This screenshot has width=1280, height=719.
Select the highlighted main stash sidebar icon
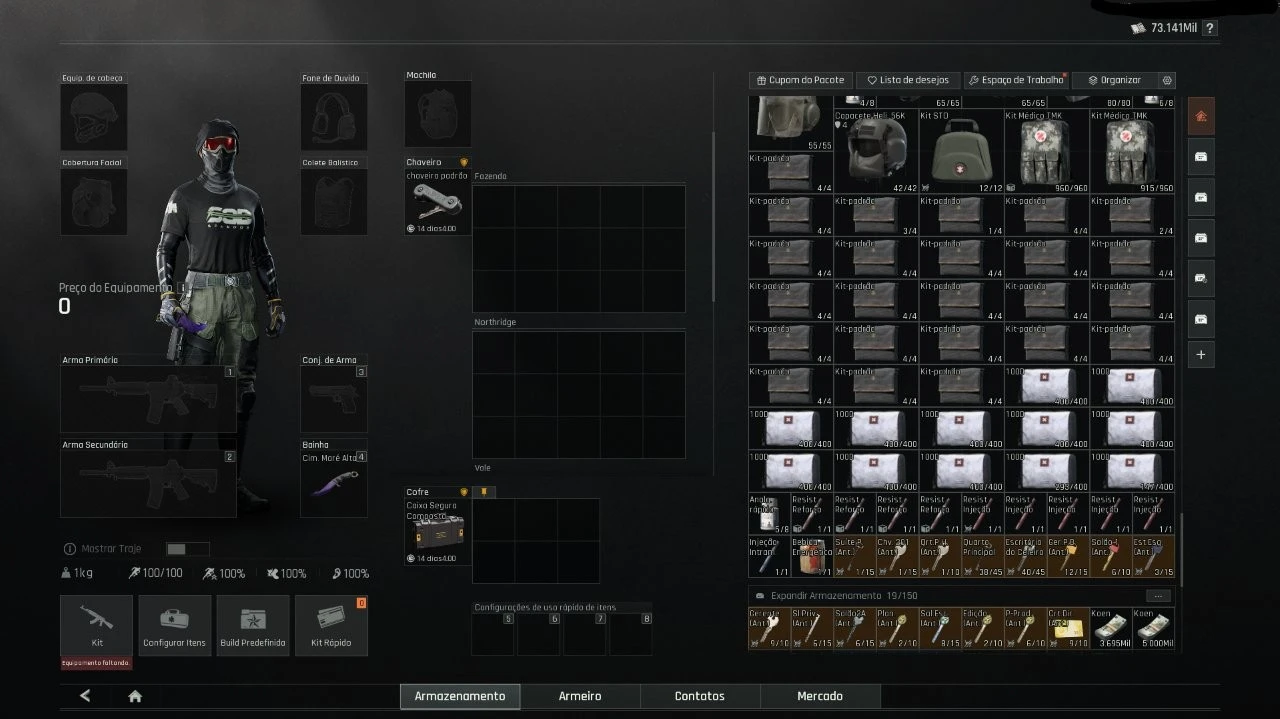1201,116
